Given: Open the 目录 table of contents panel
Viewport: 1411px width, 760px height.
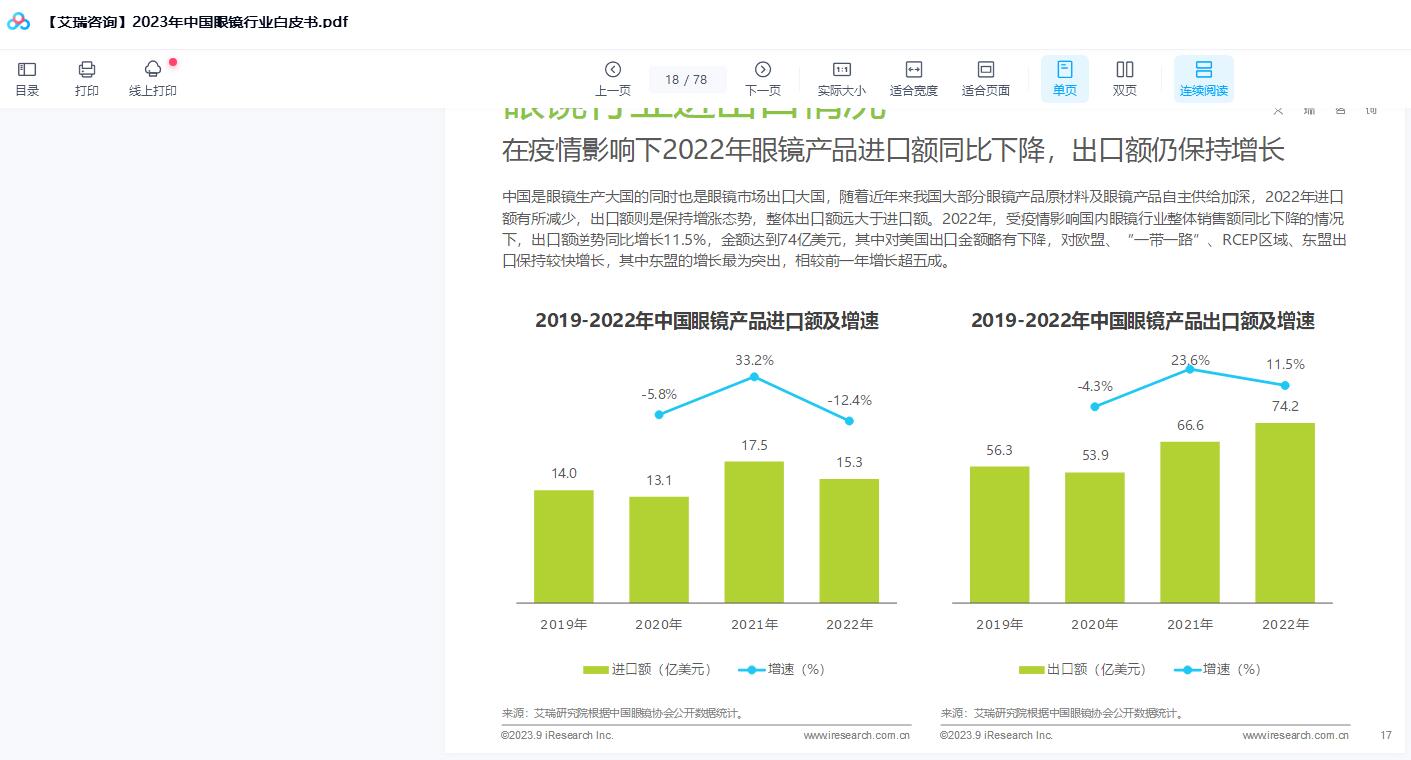Looking at the screenshot, I should [27, 77].
